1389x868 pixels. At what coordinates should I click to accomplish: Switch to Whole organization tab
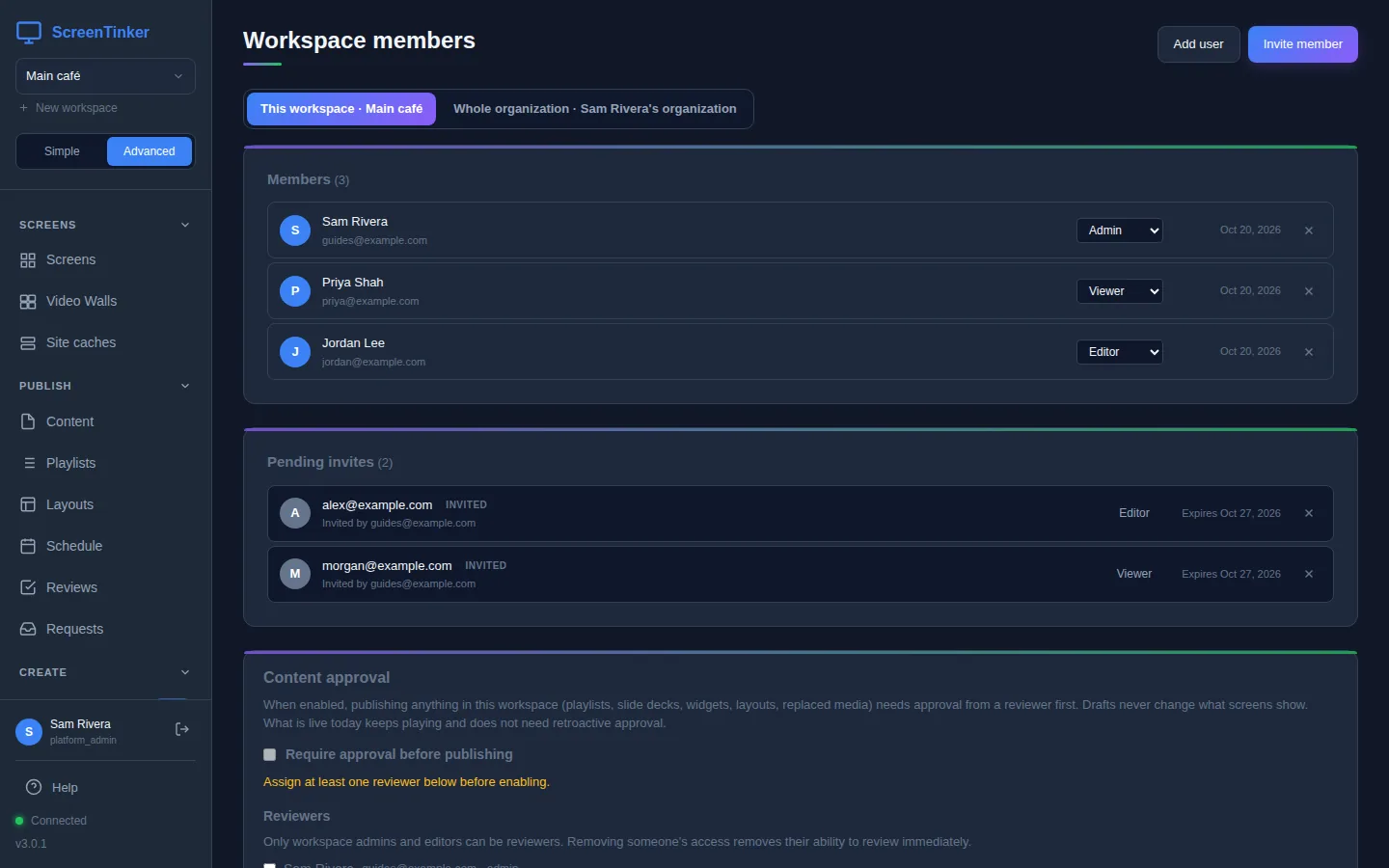click(594, 109)
